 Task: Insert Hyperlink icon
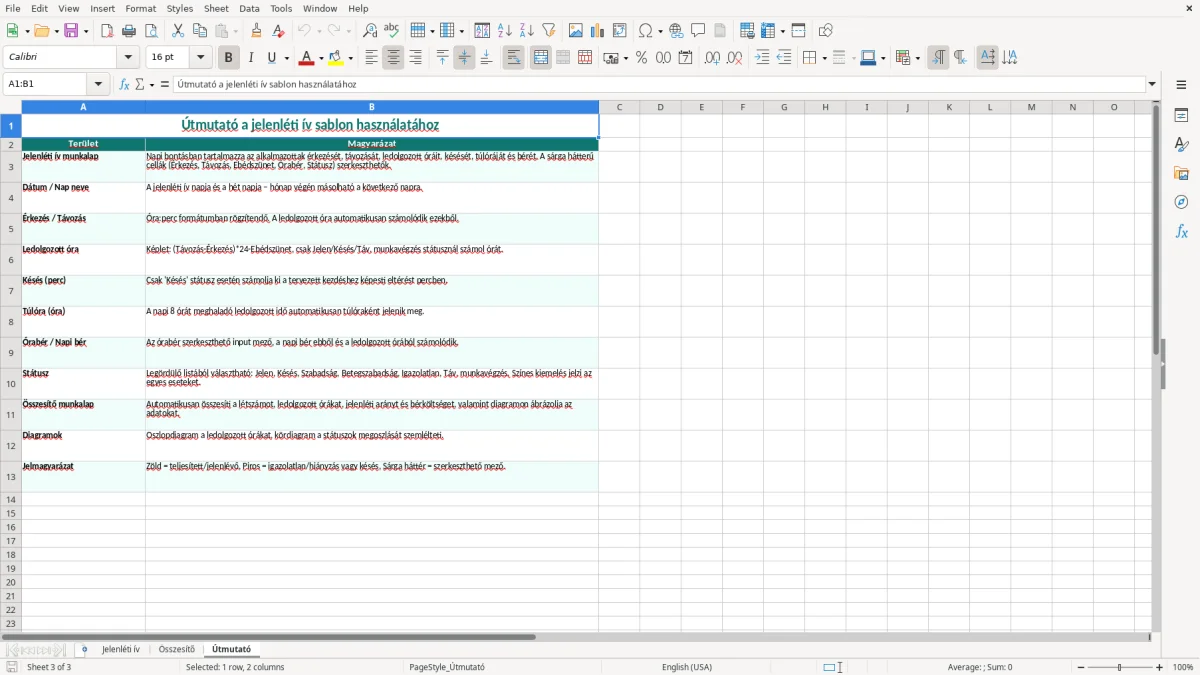click(x=676, y=31)
